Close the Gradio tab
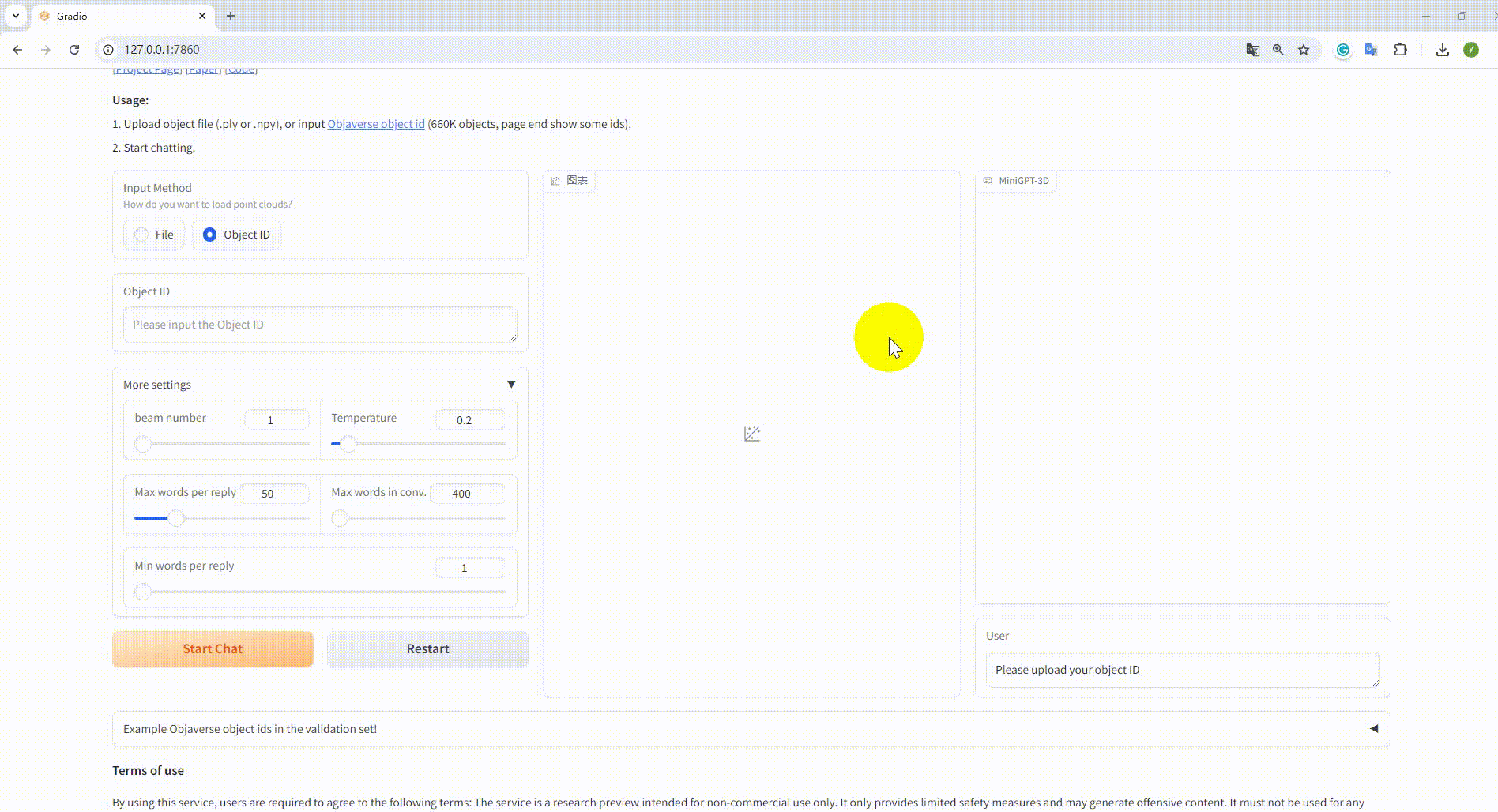This screenshot has width=1498, height=812. coord(202,16)
